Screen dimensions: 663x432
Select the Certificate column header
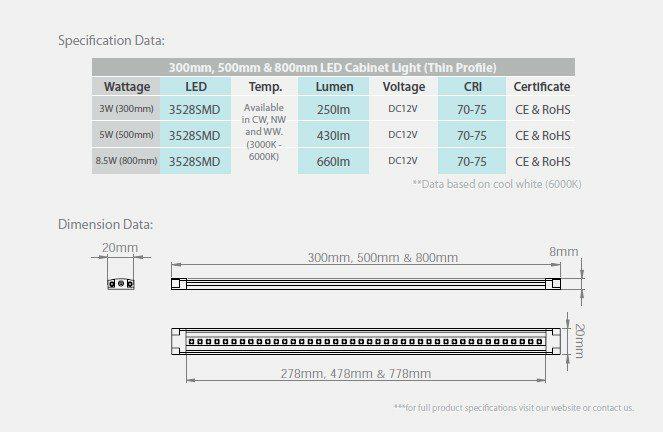[542, 87]
